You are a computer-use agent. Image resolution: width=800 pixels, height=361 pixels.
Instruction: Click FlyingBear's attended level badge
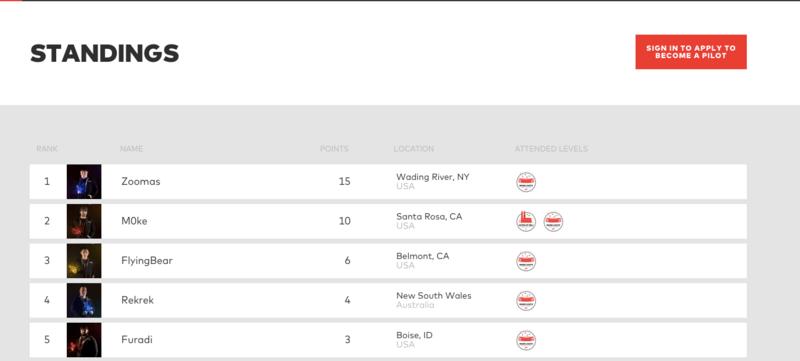526,261
